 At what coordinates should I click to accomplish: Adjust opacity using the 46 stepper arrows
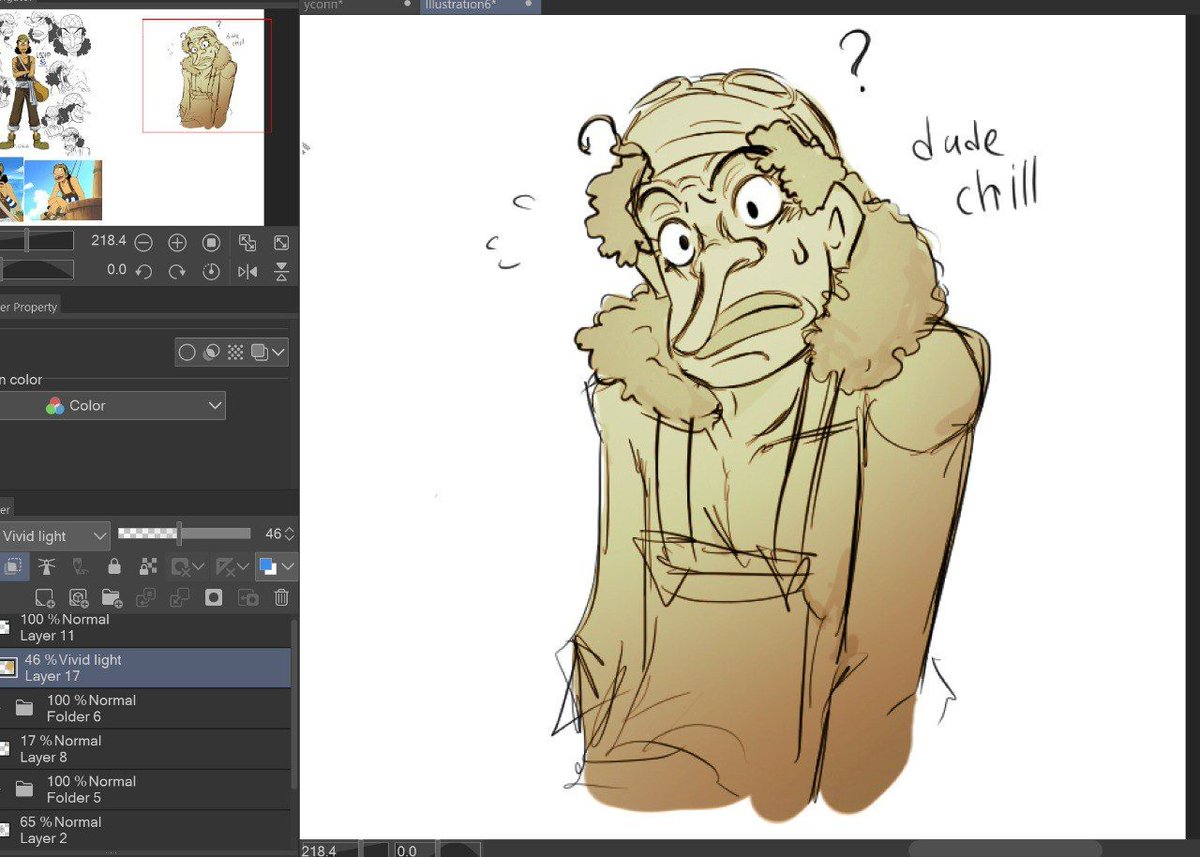pyautogui.click(x=290, y=535)
